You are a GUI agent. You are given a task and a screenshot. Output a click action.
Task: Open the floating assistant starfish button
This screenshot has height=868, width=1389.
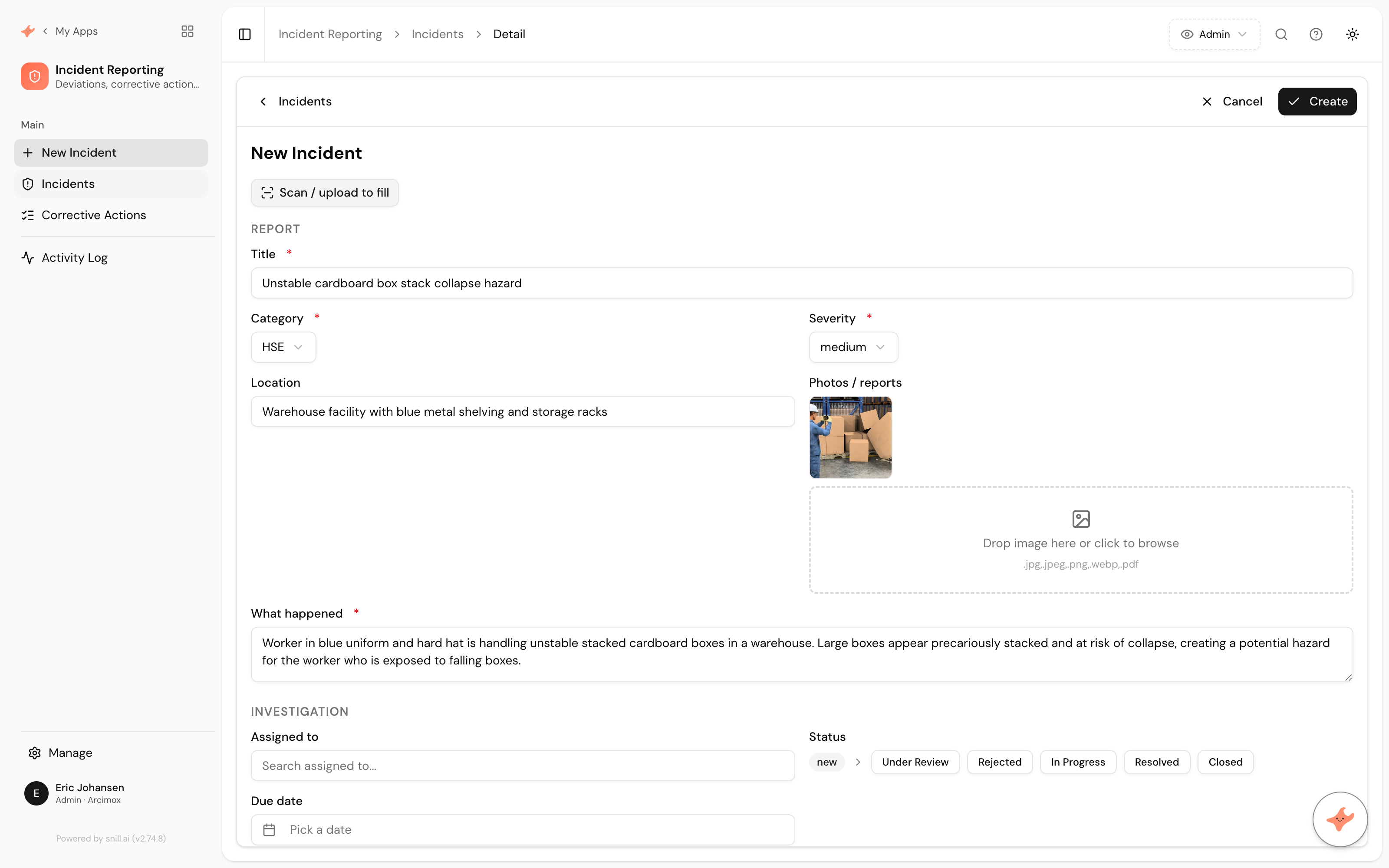[x=1340, y=819]
